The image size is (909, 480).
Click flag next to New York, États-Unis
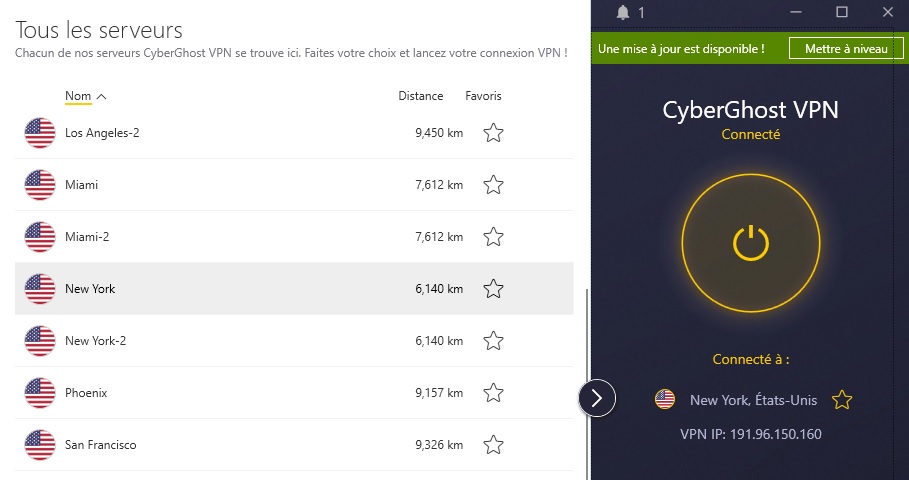[x=665, y=399]
